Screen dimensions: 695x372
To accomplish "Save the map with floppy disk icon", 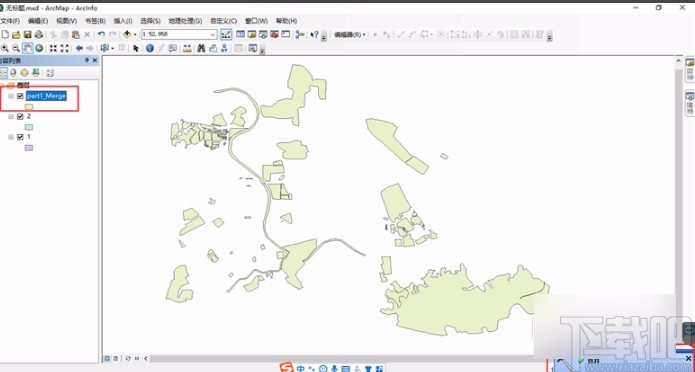I will click(x=27, y=34).
